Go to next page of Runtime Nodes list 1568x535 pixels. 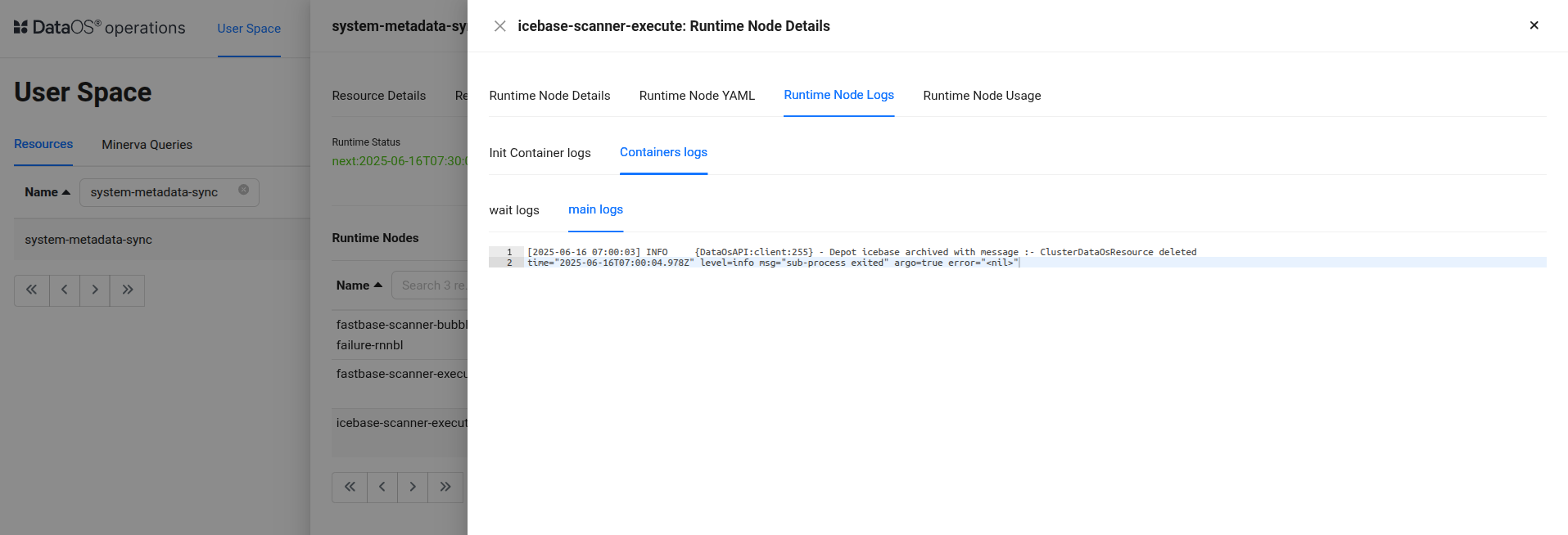point(413,487)
